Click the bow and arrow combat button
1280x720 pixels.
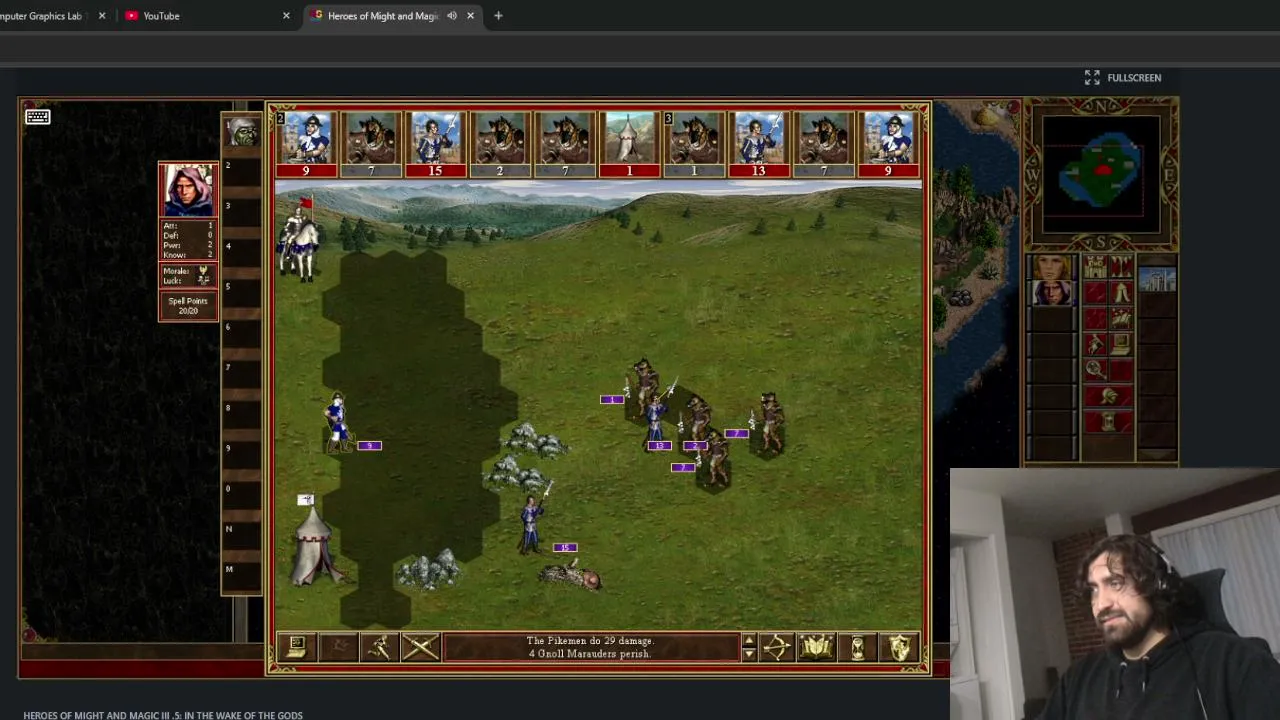click(777, 648)
